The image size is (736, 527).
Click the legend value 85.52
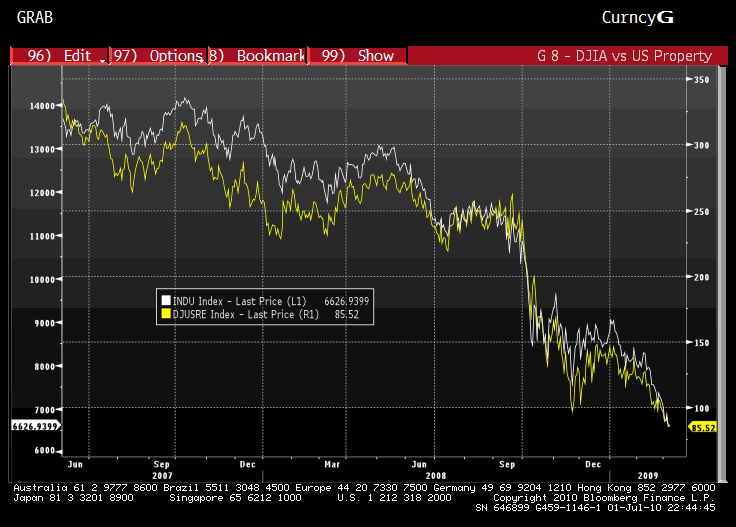(x=346, y=314)
